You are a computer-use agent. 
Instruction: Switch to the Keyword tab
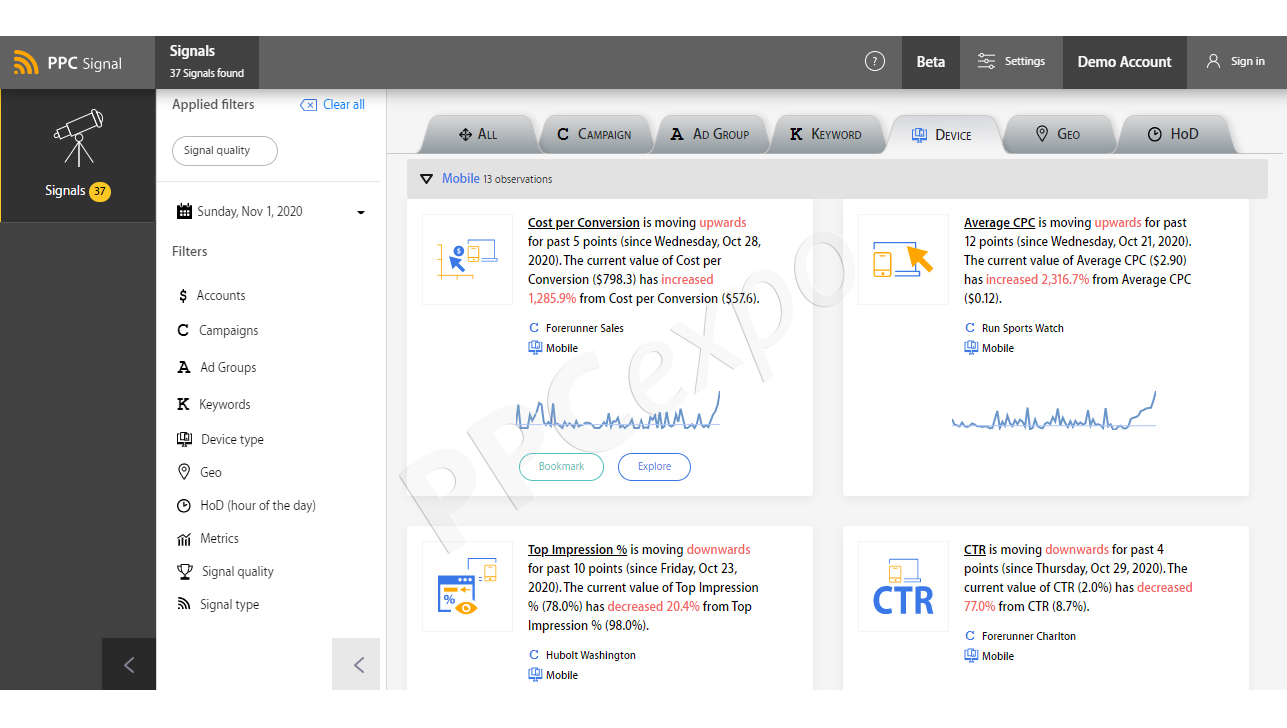tap(825, 134)
